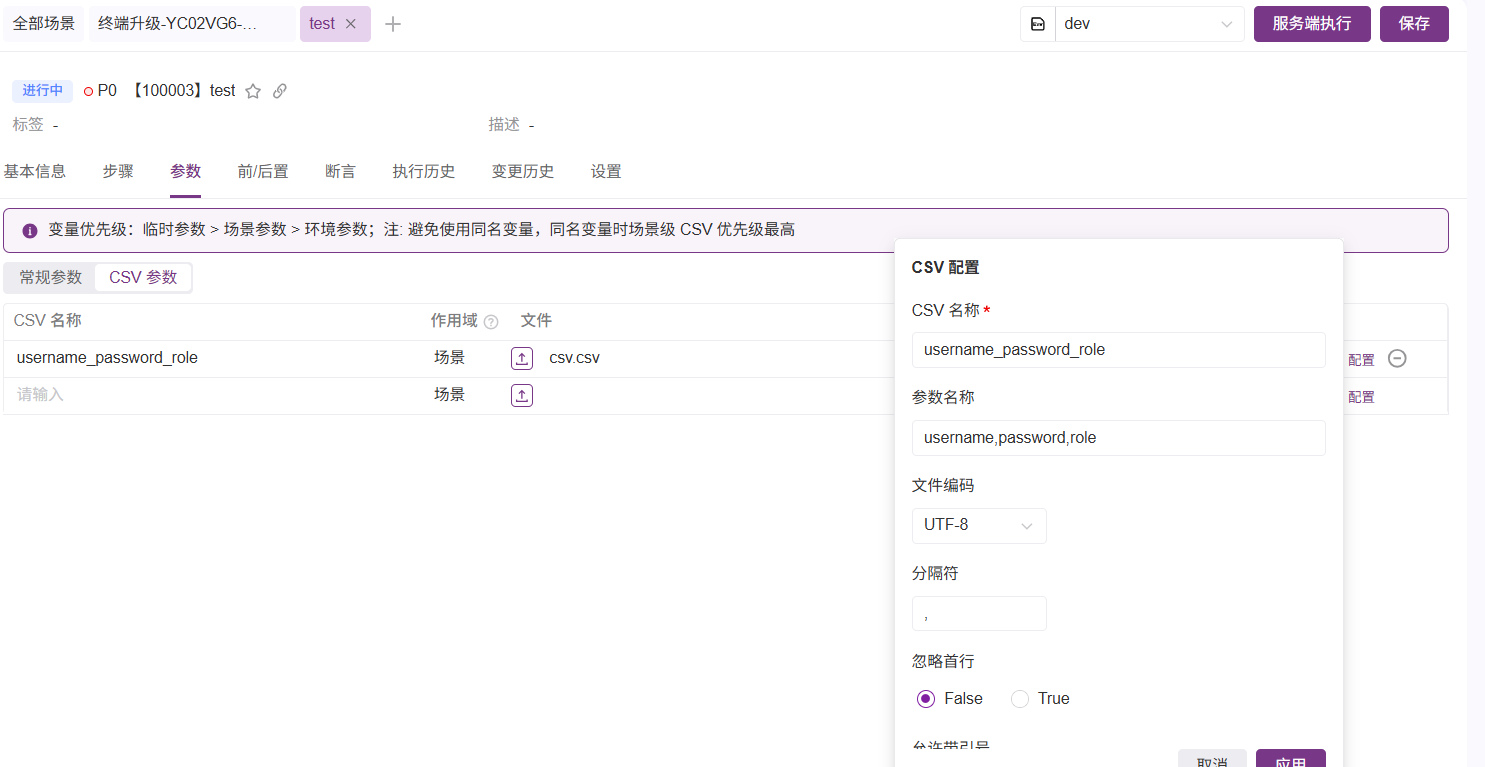Open the 步骤 tab

[118, 171]
